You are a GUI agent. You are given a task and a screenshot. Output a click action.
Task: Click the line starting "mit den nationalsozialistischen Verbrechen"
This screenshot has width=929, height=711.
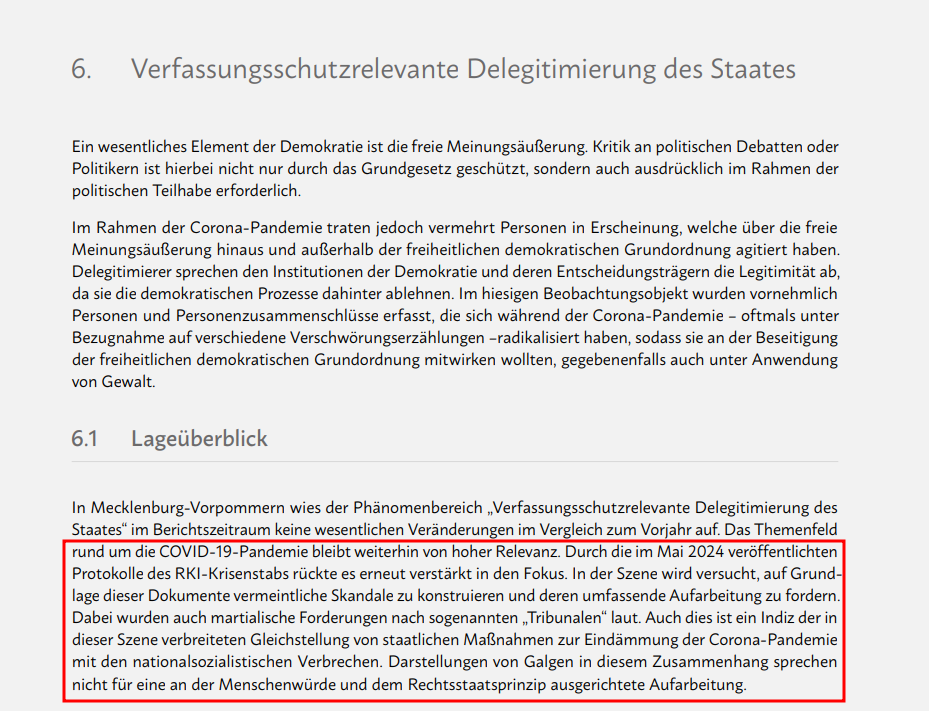455,662
